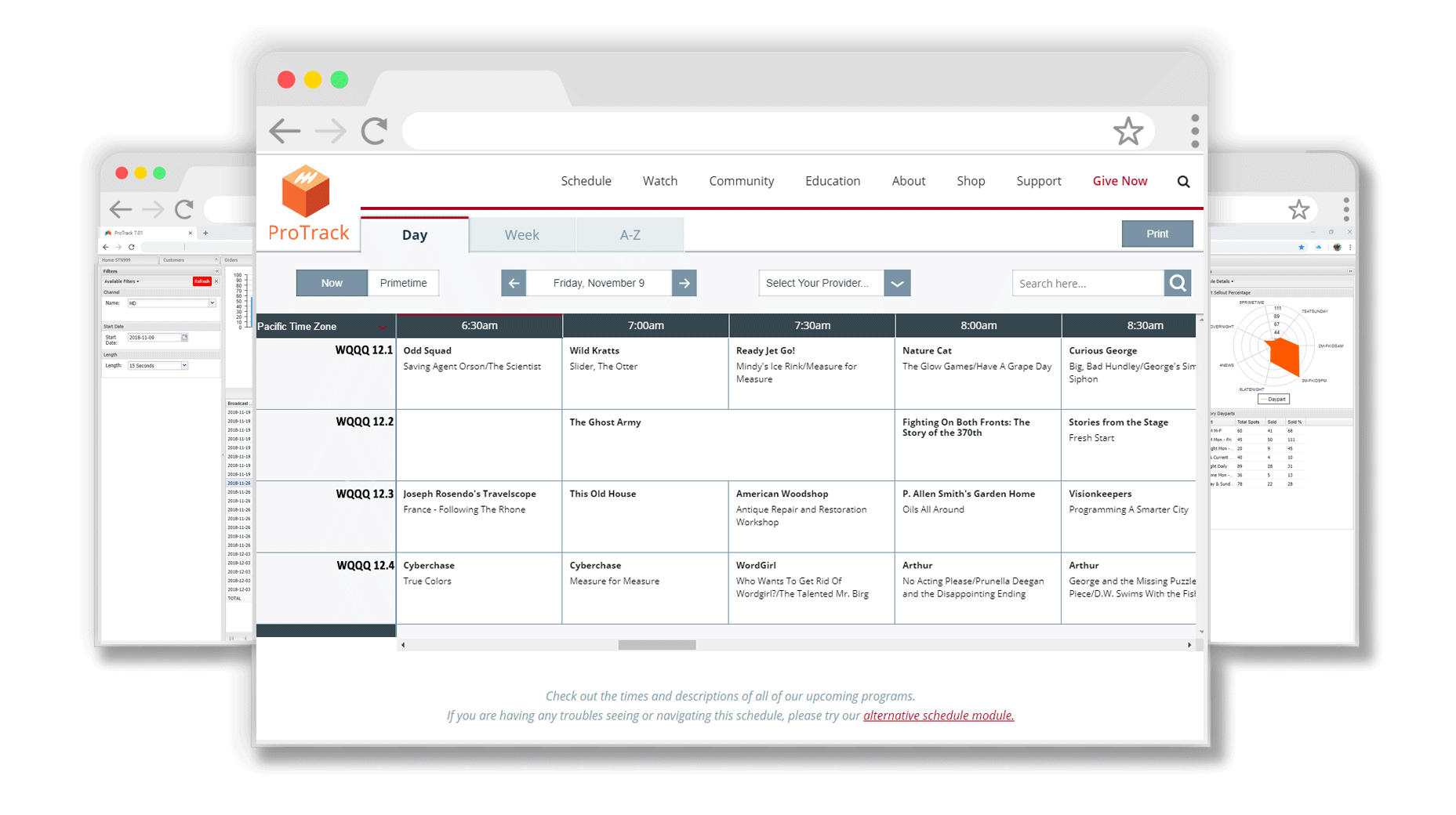Click forward arrow in front browser window

click(x=330, y=131)
